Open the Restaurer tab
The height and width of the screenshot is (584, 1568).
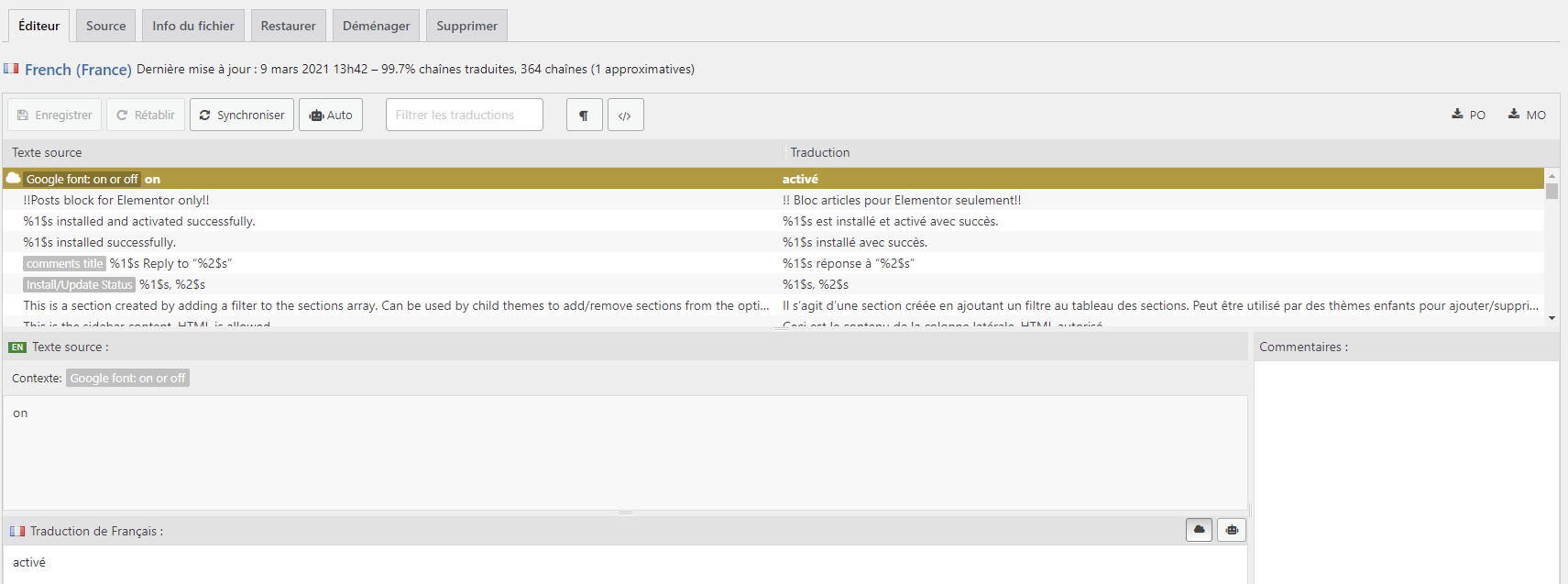tap(288, 26)
